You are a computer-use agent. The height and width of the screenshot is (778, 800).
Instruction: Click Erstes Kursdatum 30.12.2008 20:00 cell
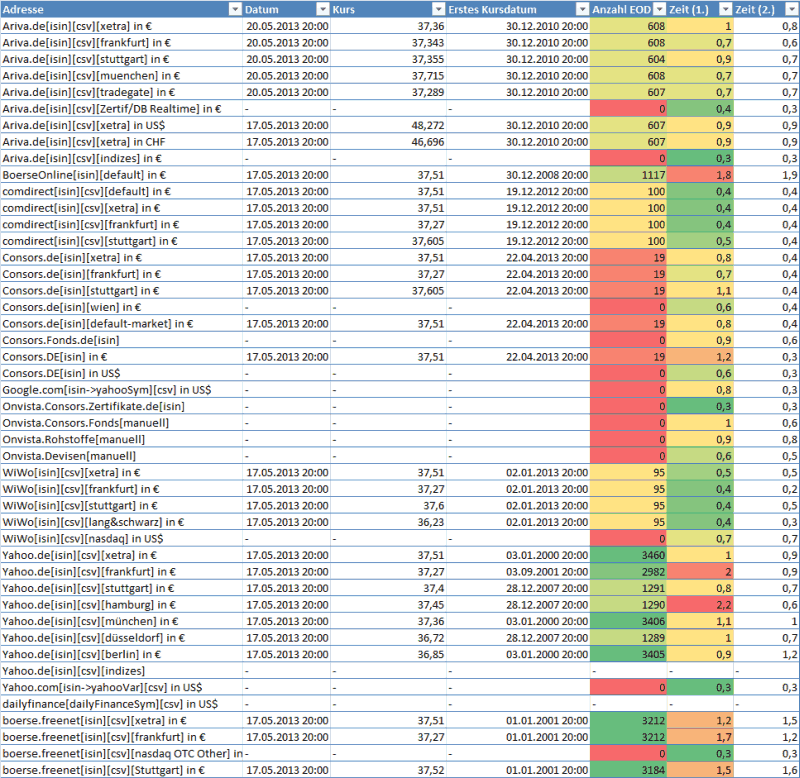(x=518, y=175)
